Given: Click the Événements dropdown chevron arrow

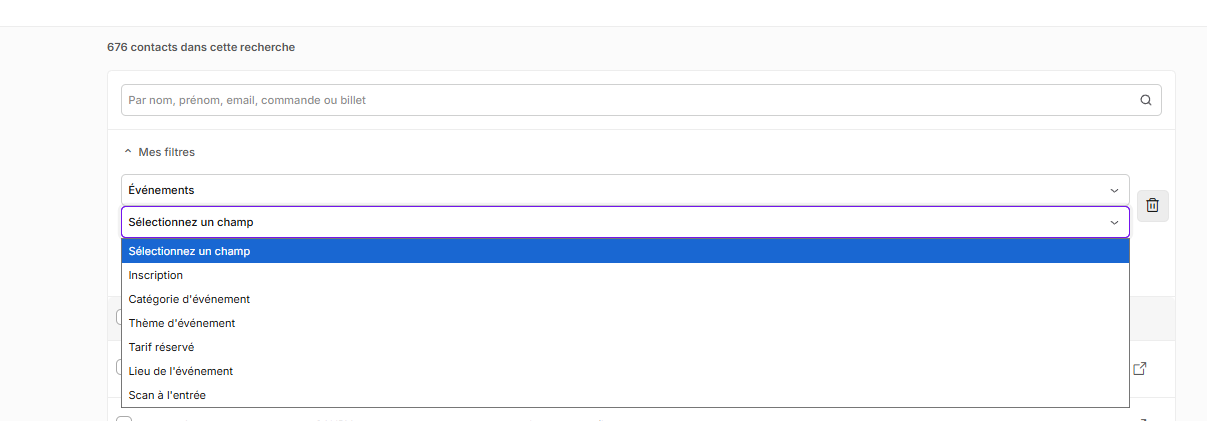Looking at the screenshot, I should pos(1114,190).
